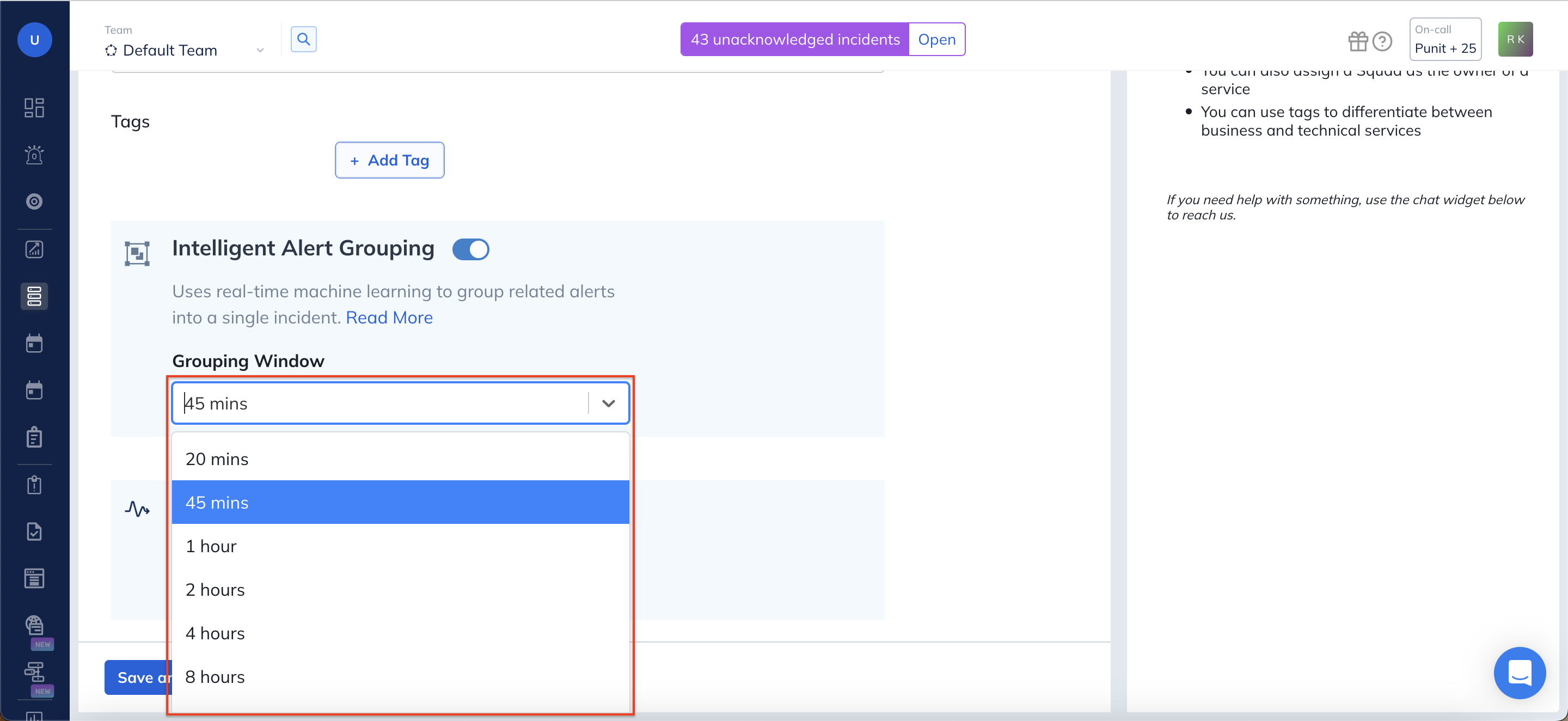Select the services stack icon in sidebar
1568x721 pixels.
(34, 296)
